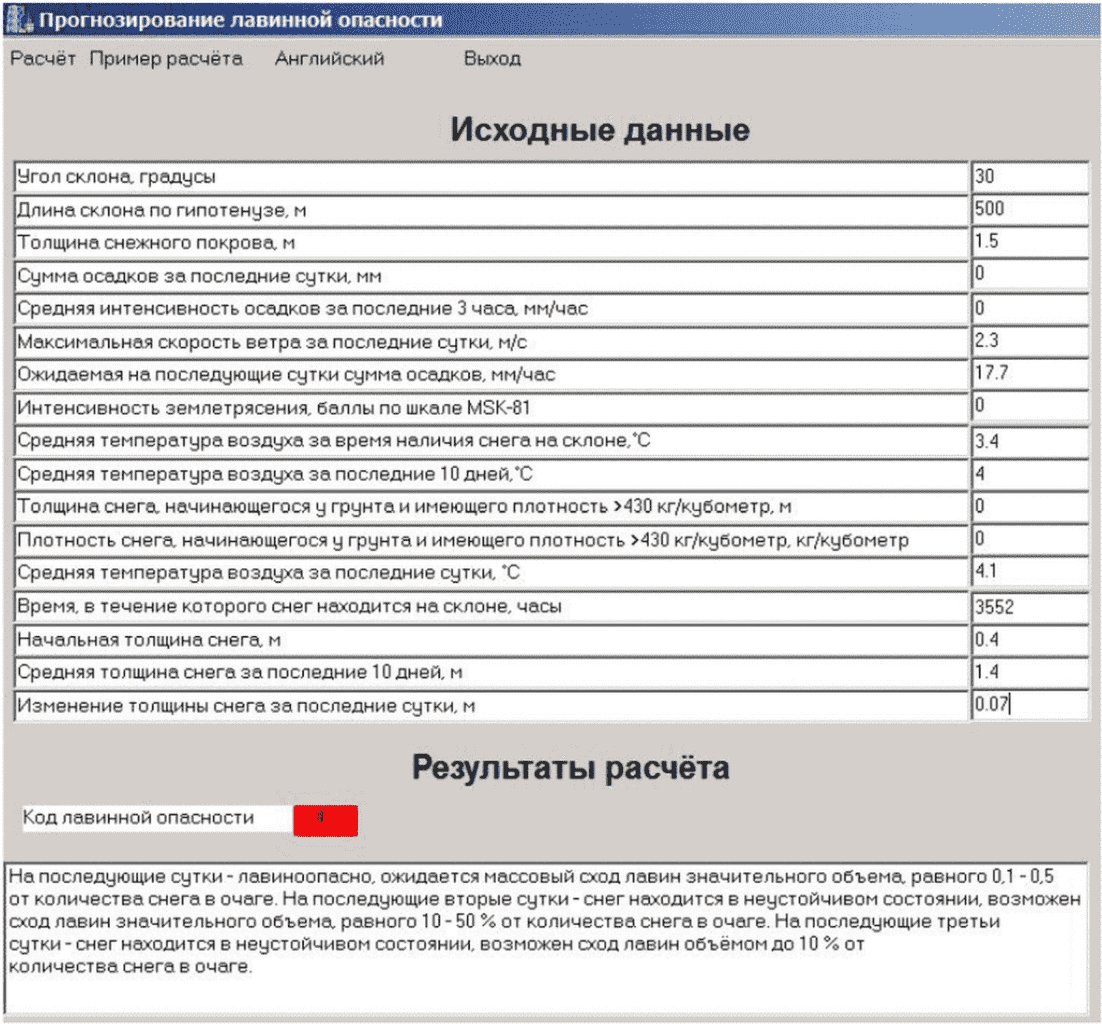Select the snow time on slope field 3552
This screenshot has height=1024, width=1102.
coord(1029,607)
